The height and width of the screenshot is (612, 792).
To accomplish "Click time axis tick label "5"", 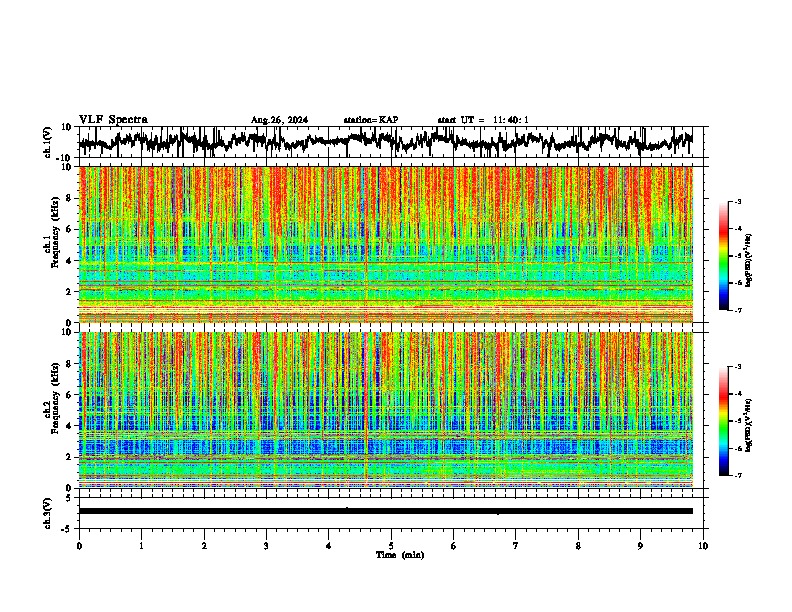I will 391,546.
